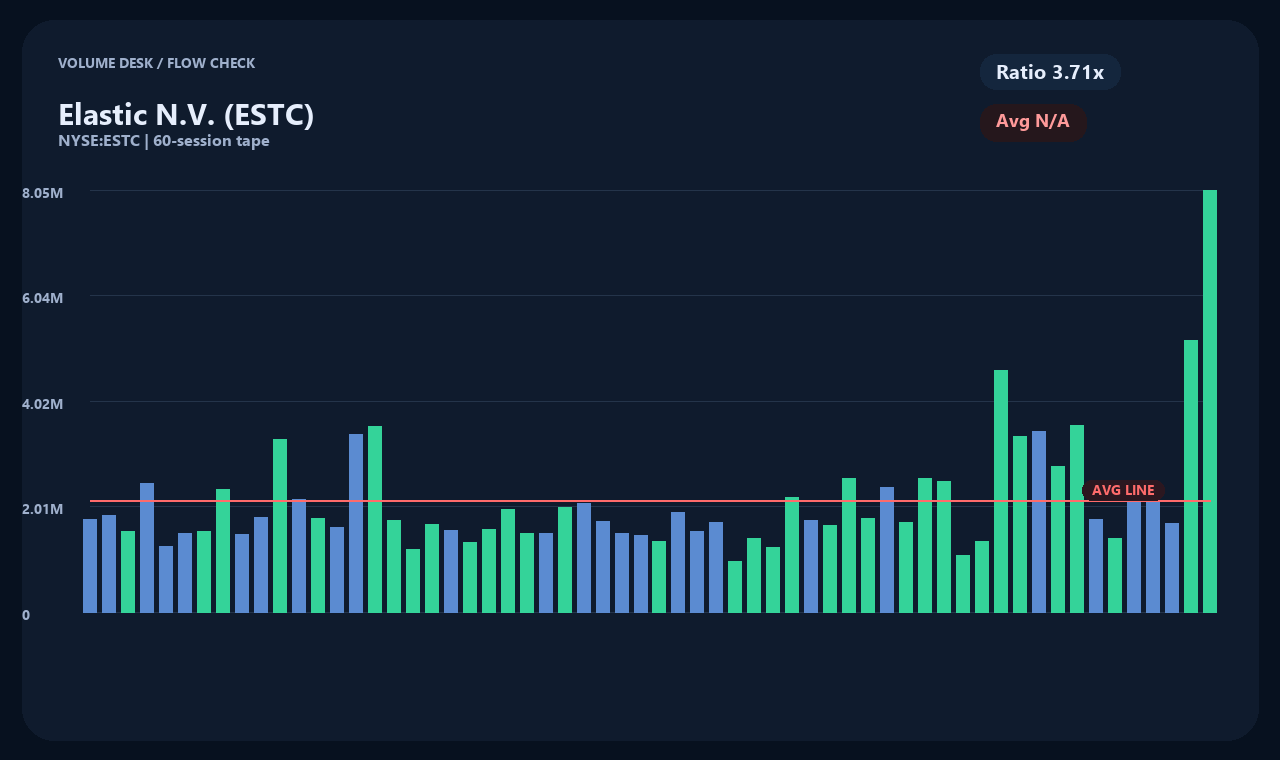This screenshot has height=760, width=1280.
Task: Click the 8.05M axis label
Action: coord(43,192)
